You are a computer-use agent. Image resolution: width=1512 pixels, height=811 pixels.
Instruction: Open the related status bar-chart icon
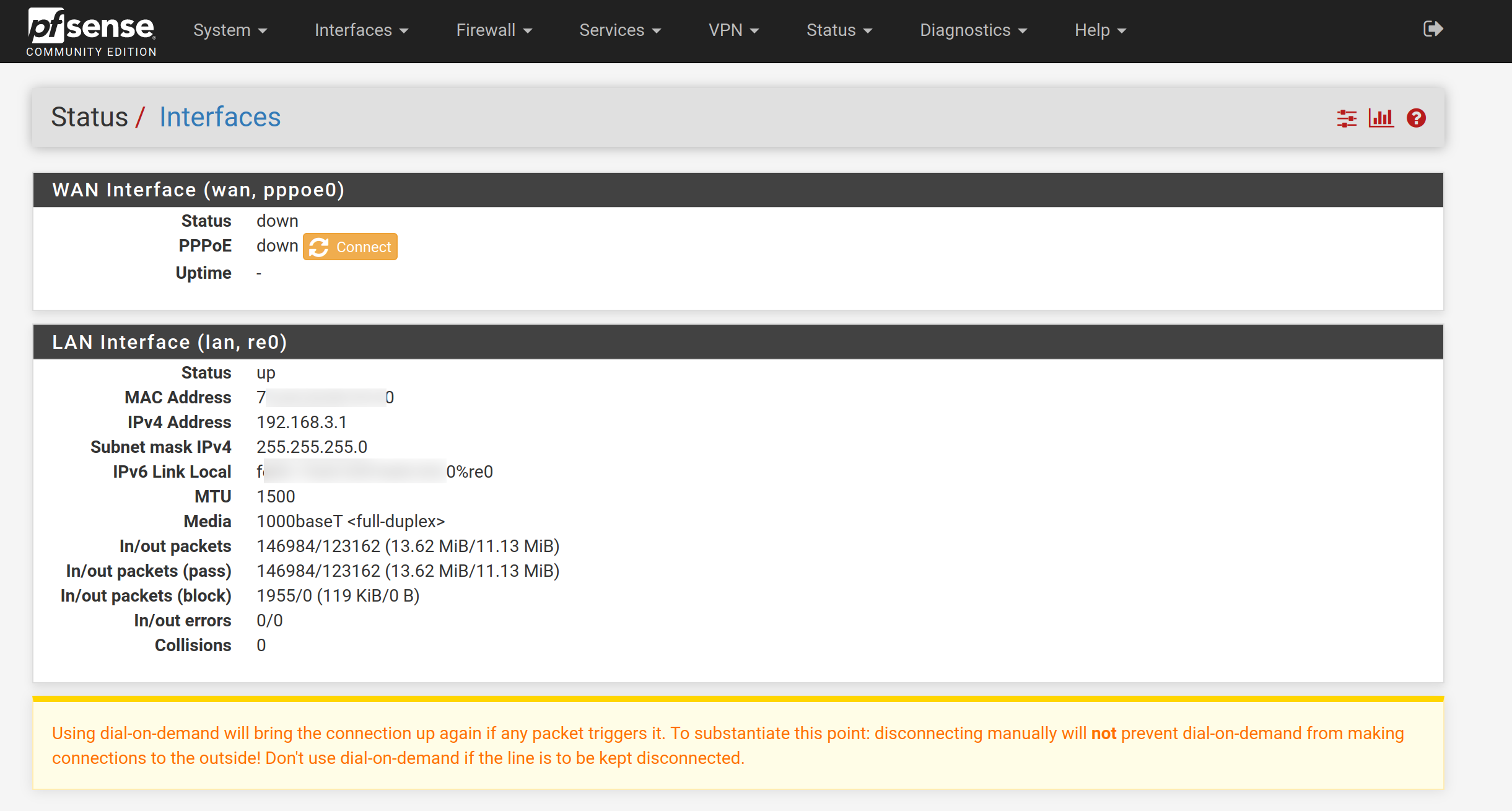point(1381,118)
